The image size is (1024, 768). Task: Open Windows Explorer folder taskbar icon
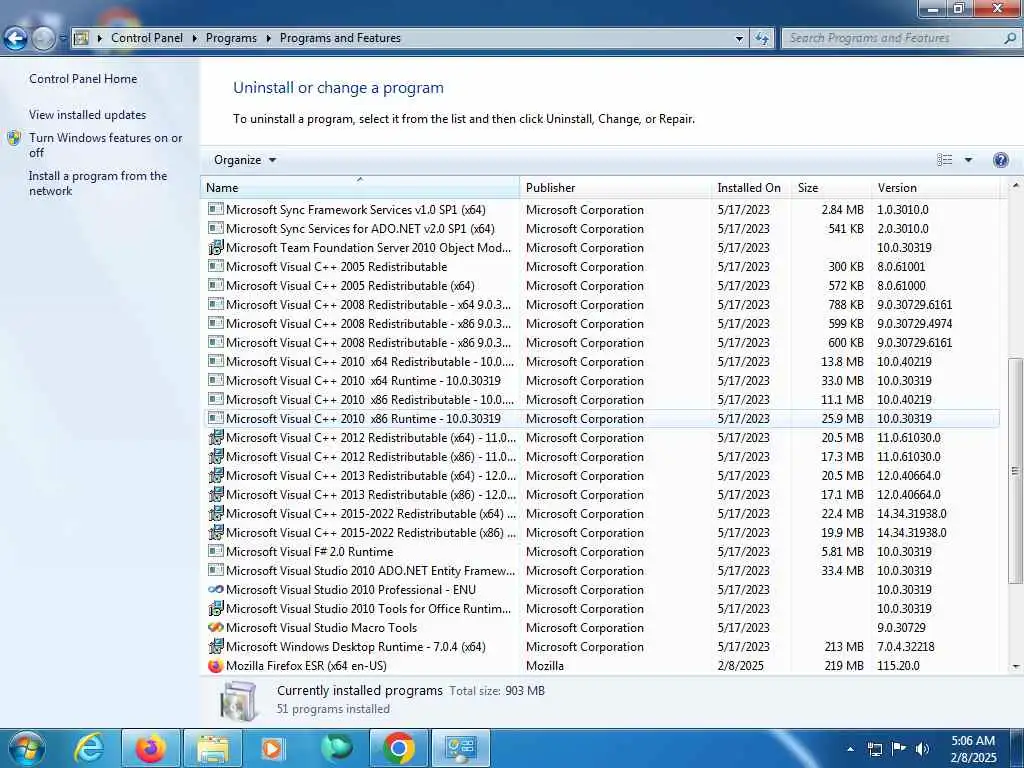pyautogui.click(x=213, y=748)
